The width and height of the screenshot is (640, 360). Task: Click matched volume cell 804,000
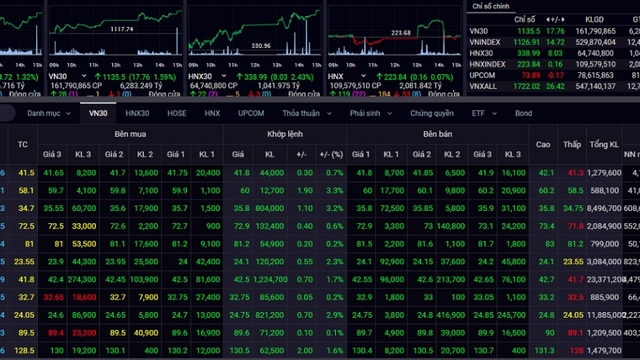tap(269, 208)
